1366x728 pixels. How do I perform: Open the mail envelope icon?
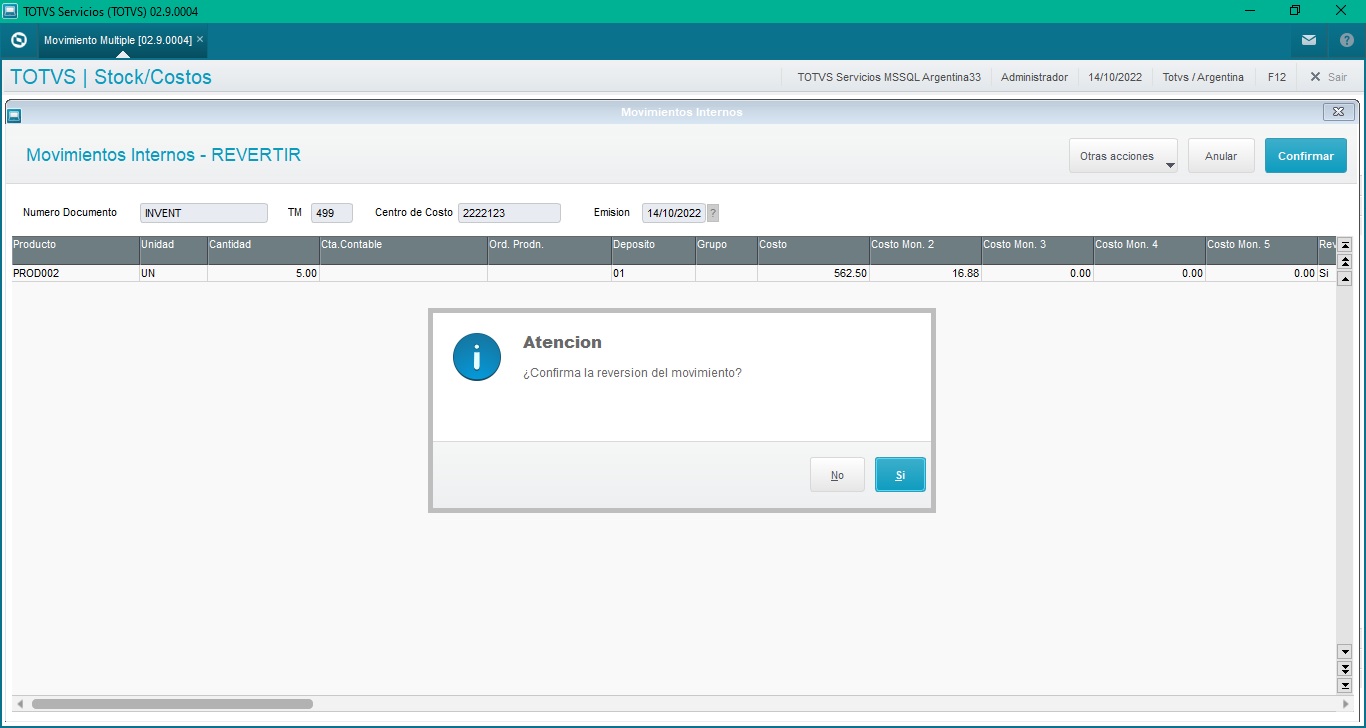[1309, 40]
